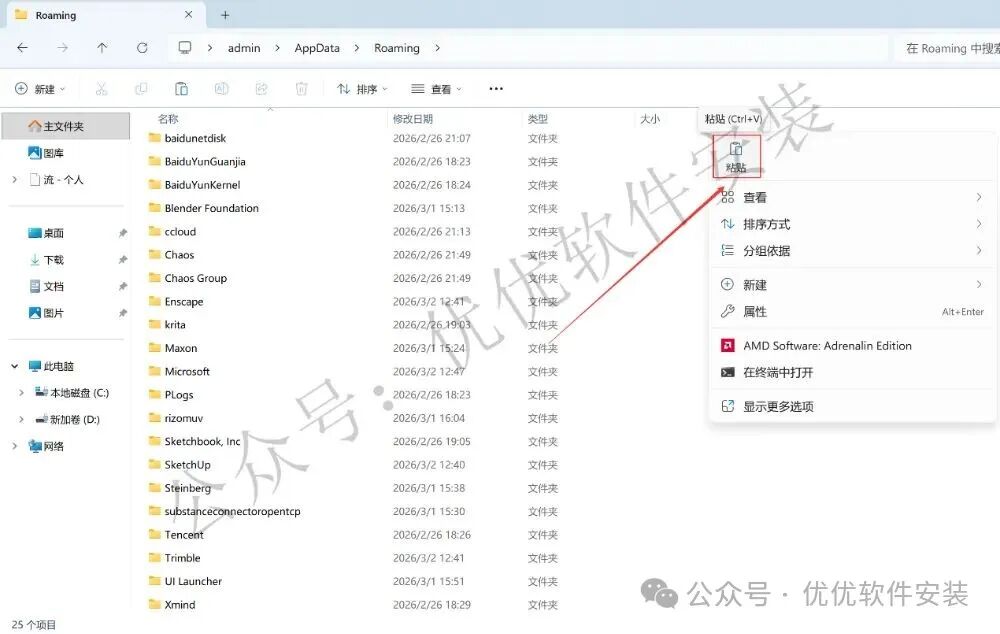Image resolution: width=1000 pixels, height=634 pixels.
Task: Choose 属性 in context menu
Action: 852,312
